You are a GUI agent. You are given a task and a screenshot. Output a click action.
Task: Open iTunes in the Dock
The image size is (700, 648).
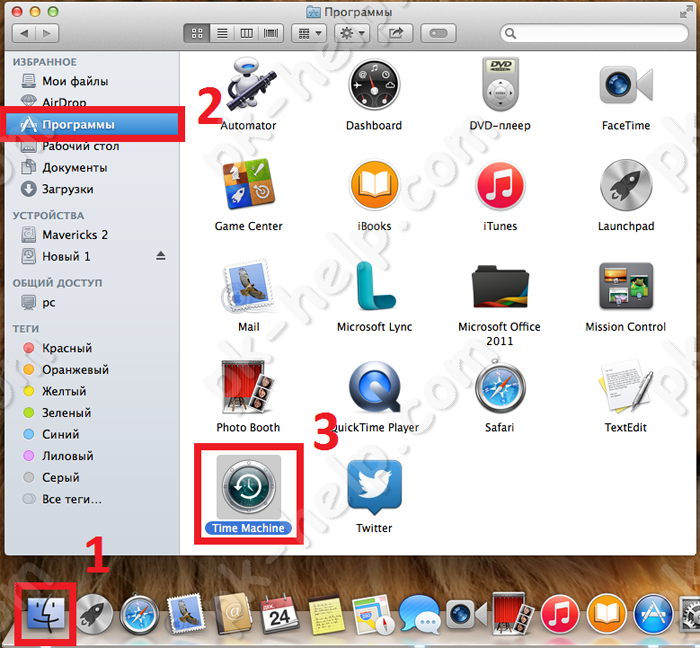(x=560, y=614)
